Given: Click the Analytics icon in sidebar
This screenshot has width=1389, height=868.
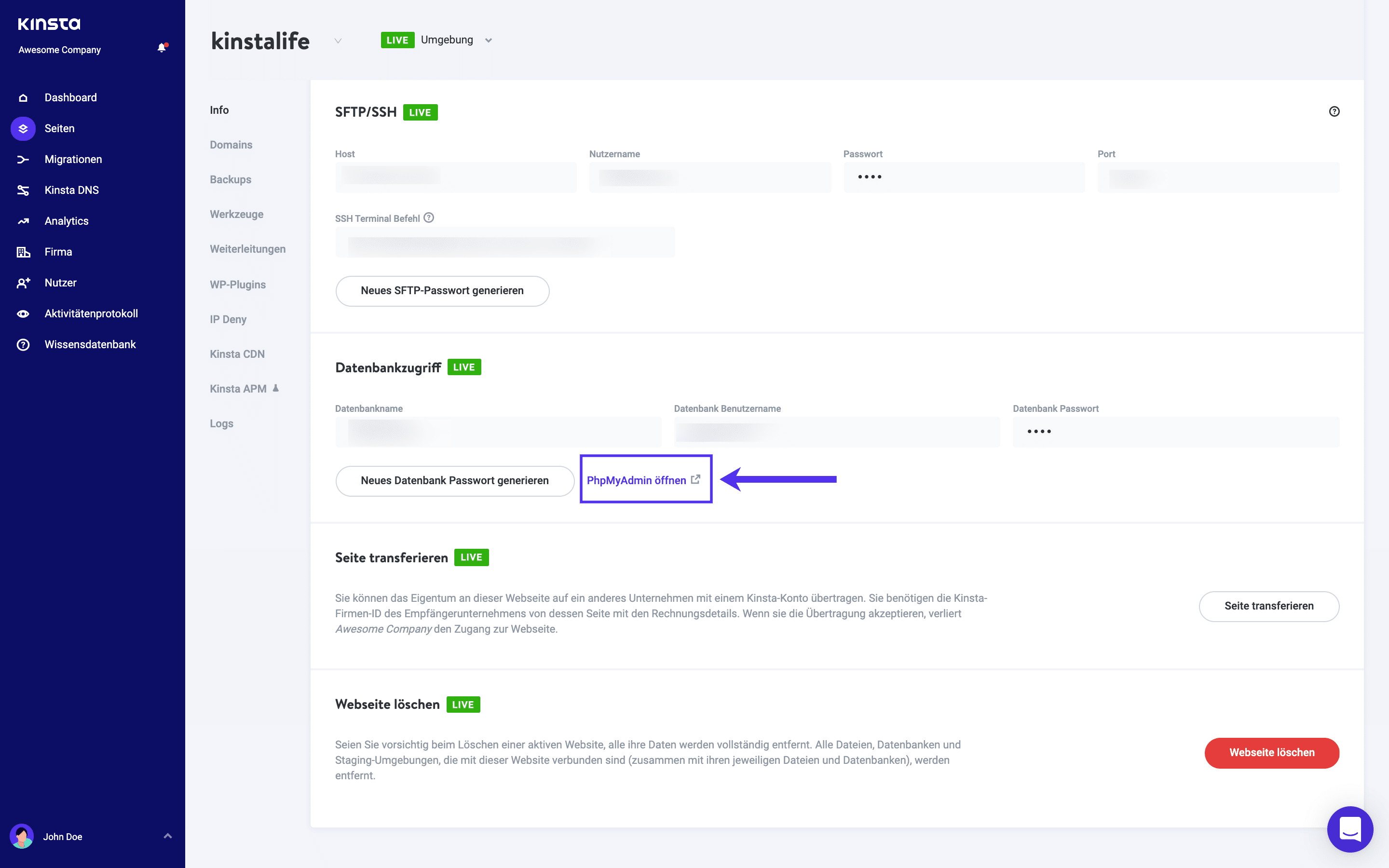Looking at the screenshot, I should 24,221.
